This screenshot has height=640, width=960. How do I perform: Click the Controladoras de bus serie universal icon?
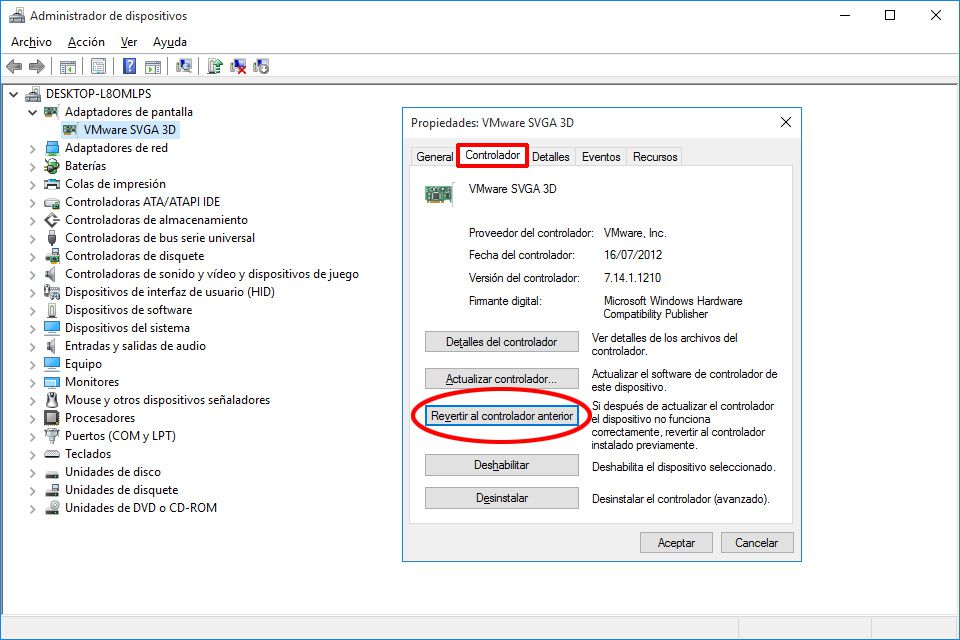51,238
